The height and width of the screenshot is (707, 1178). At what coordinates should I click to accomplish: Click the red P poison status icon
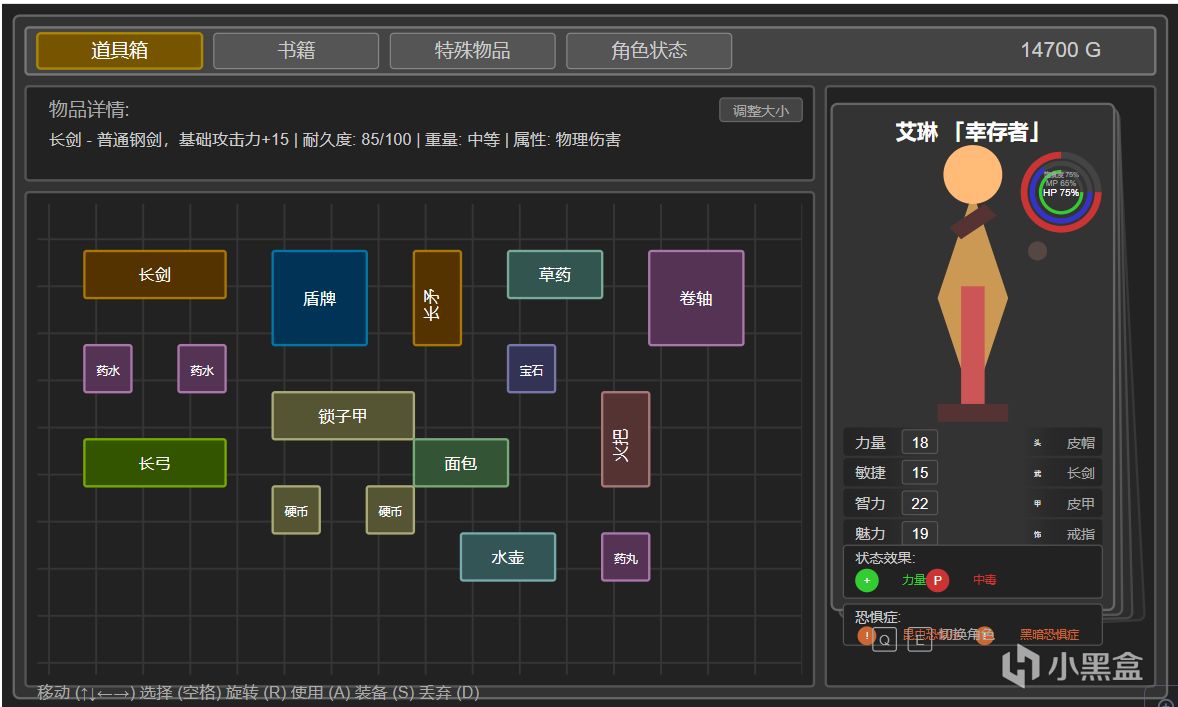point(937,580)
